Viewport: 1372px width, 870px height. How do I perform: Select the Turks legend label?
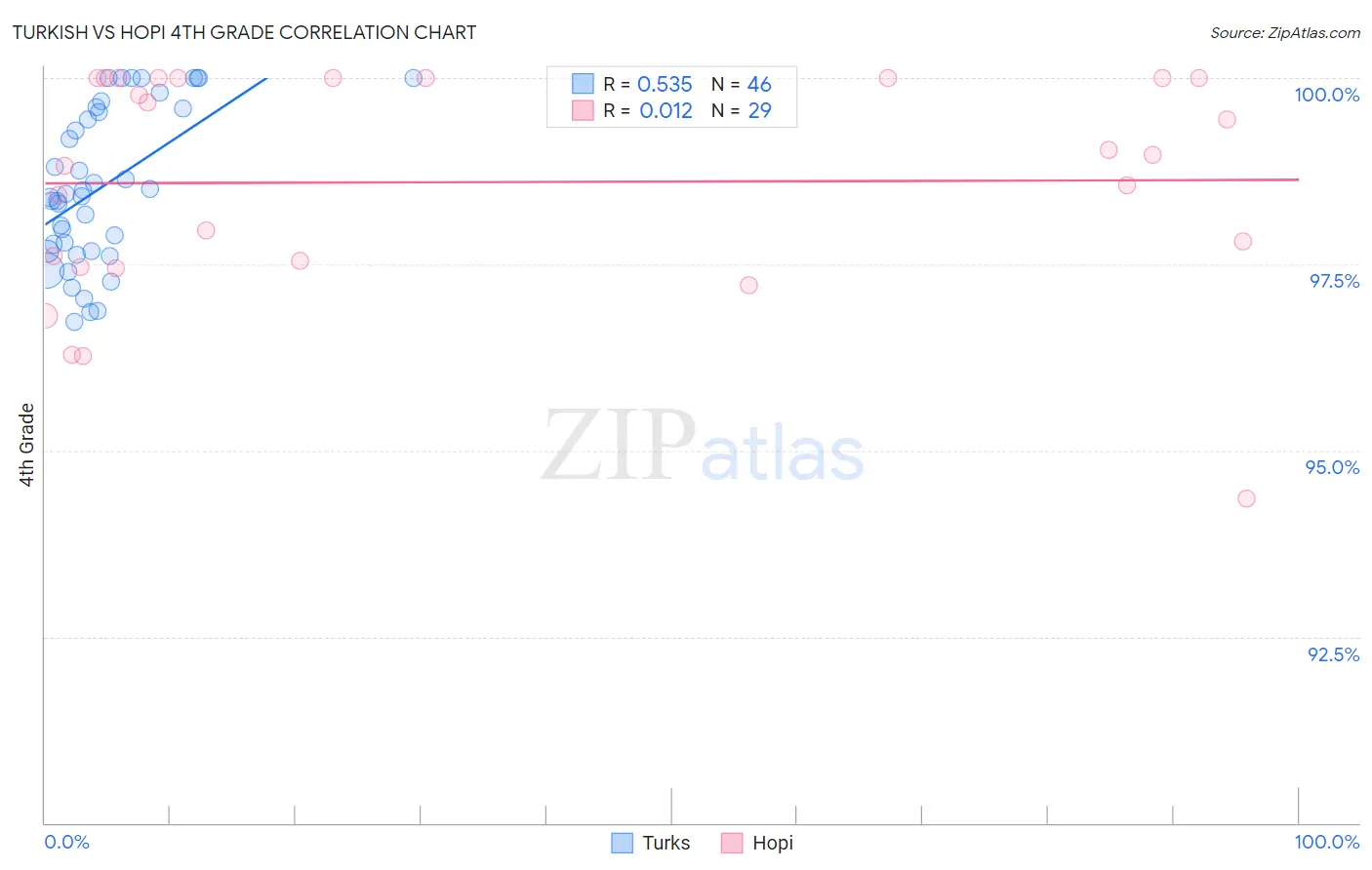tap(666, 843)
